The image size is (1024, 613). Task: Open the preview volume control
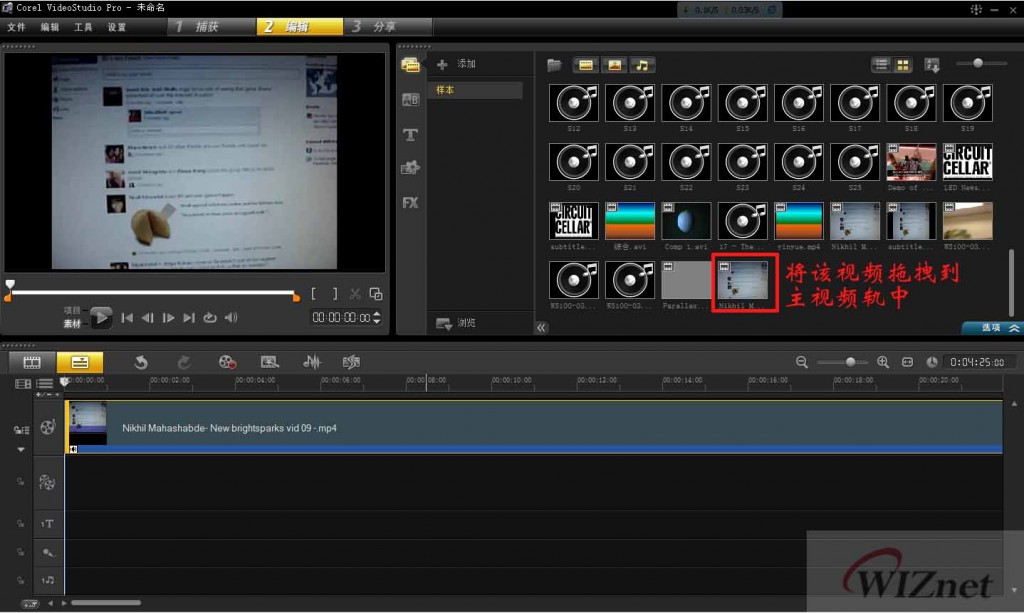[x=231, y=318]
